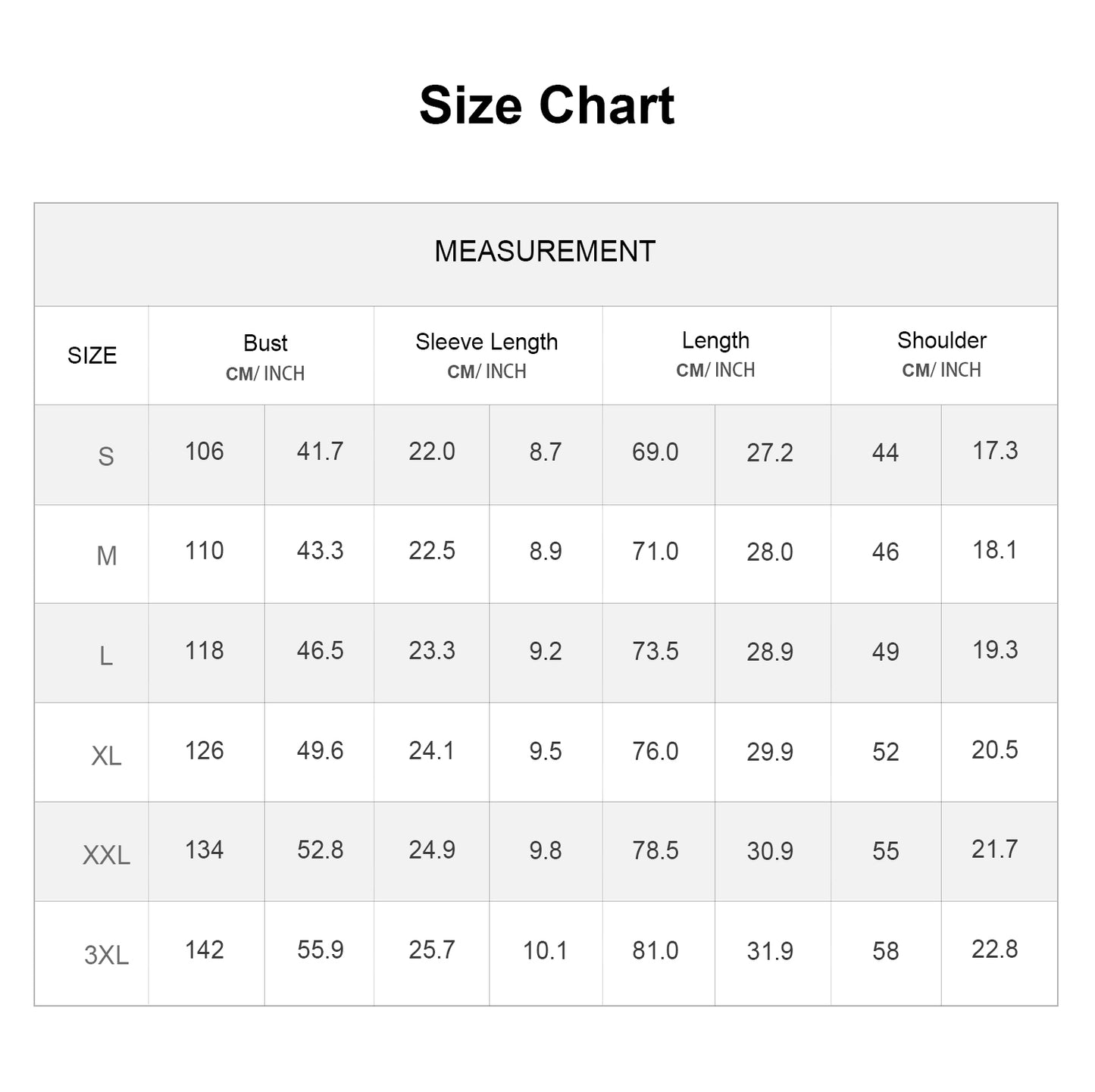Select the 3XL size row label

106,955
